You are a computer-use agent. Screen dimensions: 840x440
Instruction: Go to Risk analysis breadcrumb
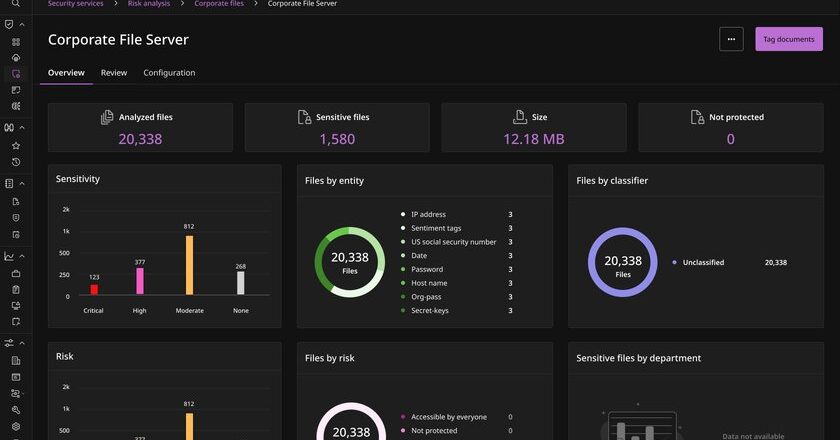click(x=149, y=4)
